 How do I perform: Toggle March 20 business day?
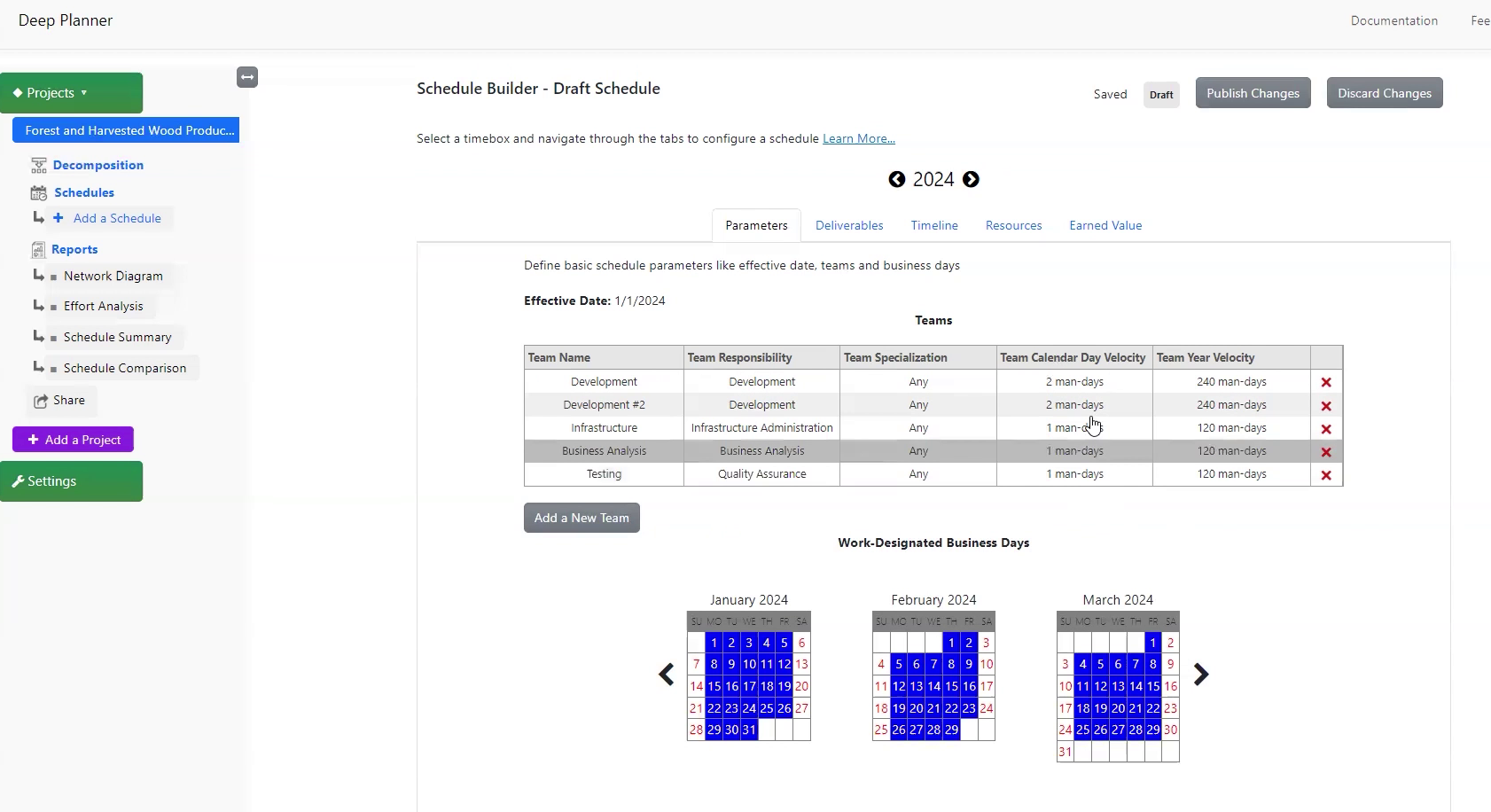point(1118,708)
